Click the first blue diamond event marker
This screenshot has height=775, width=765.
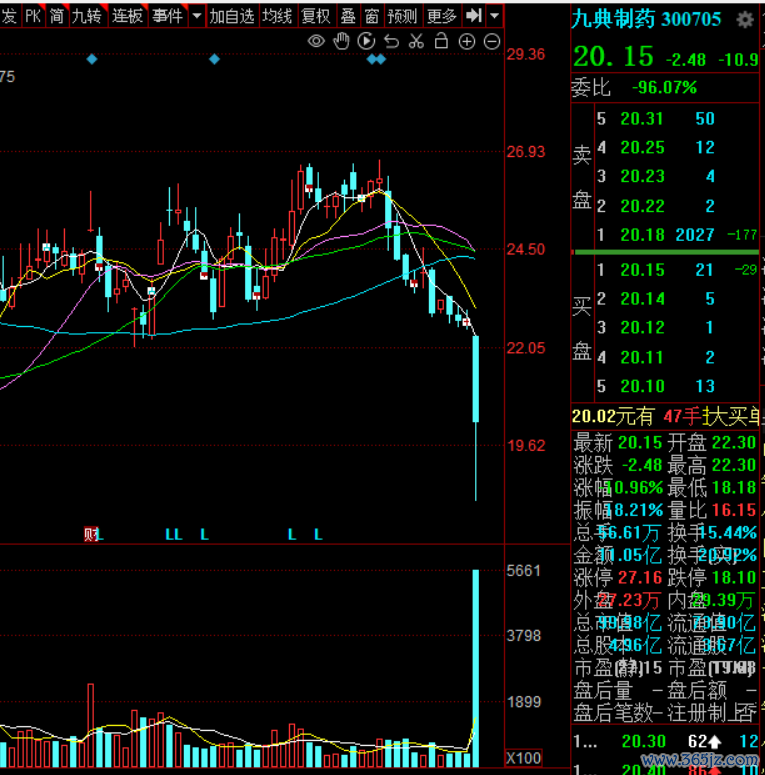[92, 59]
